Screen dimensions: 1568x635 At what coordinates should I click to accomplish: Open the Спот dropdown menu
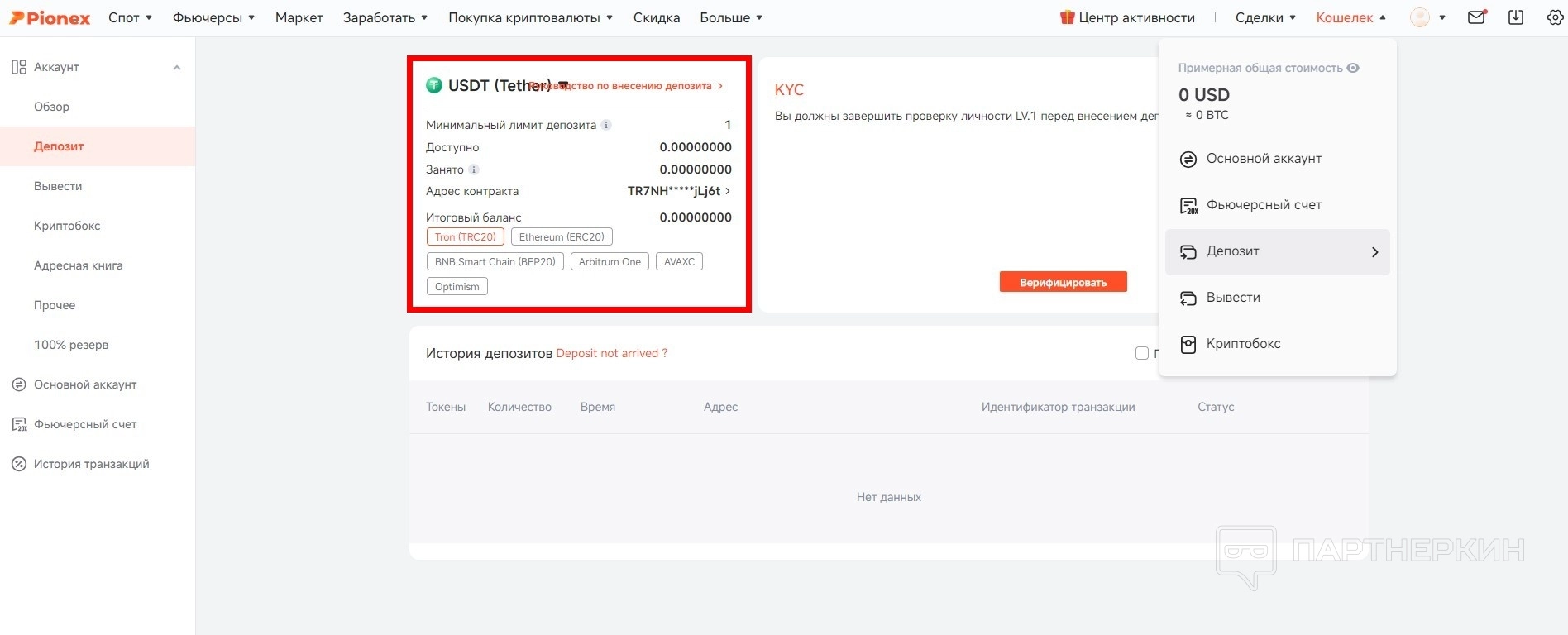tap(131, 17)
